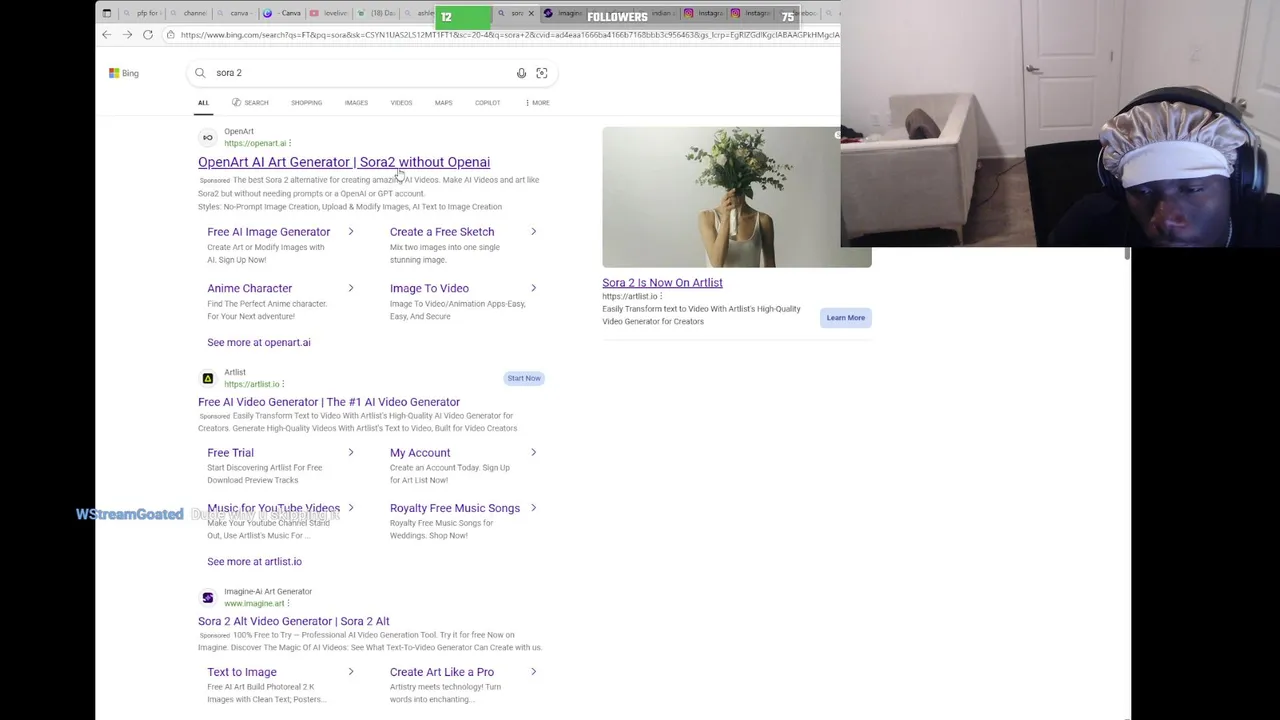
Task: Click the Artlist favicon in second result
Action: click(x=208, y=378)
